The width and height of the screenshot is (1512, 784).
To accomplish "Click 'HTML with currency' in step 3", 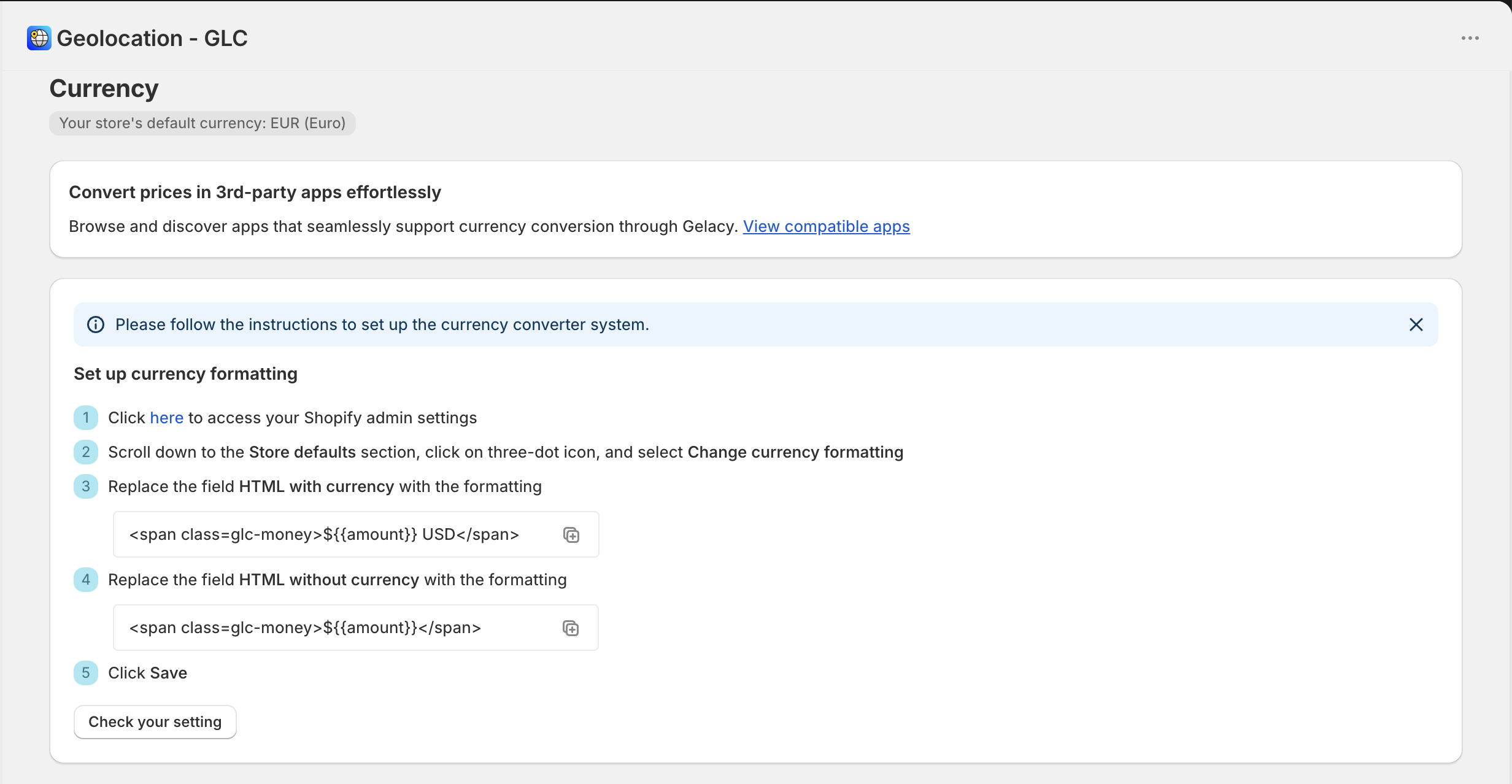I will [317, 486].
